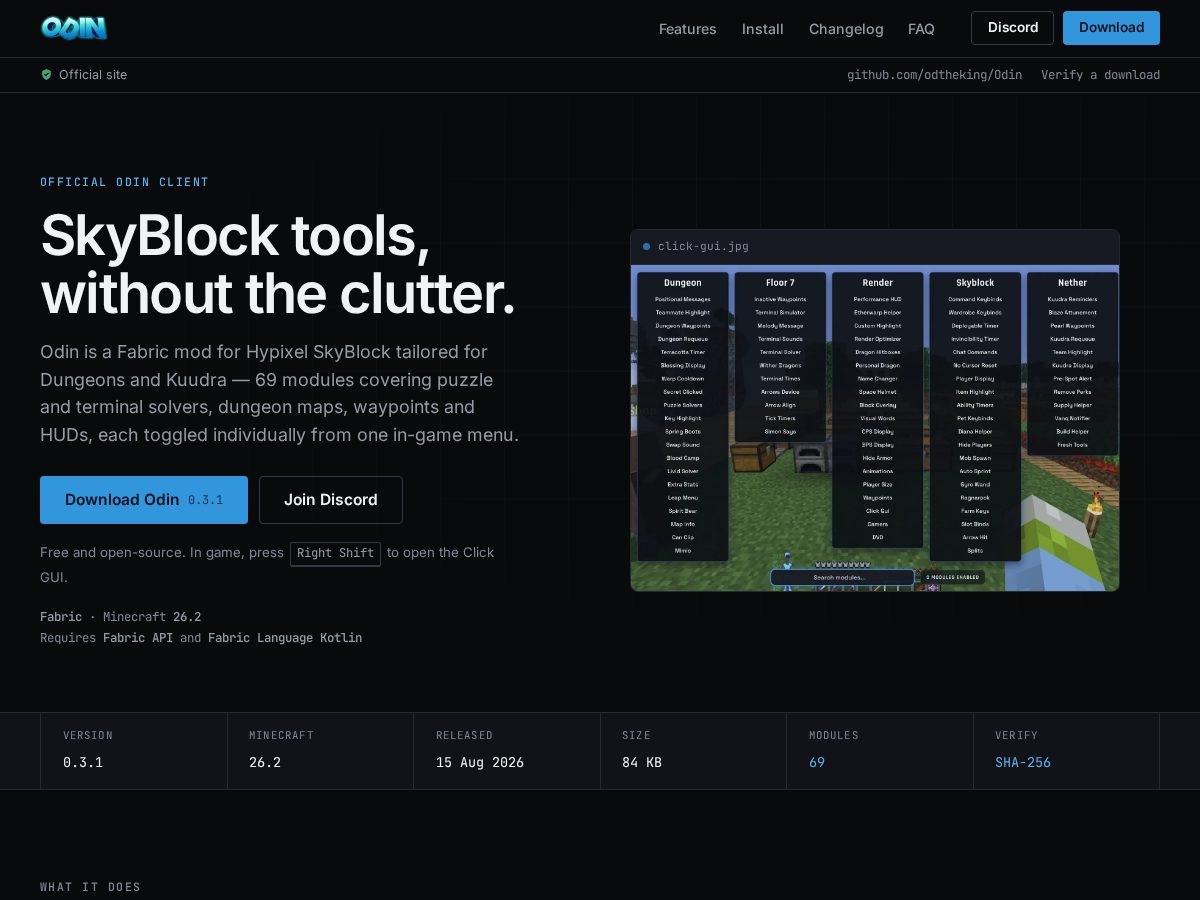Click the Discord button in header
This screenshot has height=900, width=1200.
[x=1012, y=28]
